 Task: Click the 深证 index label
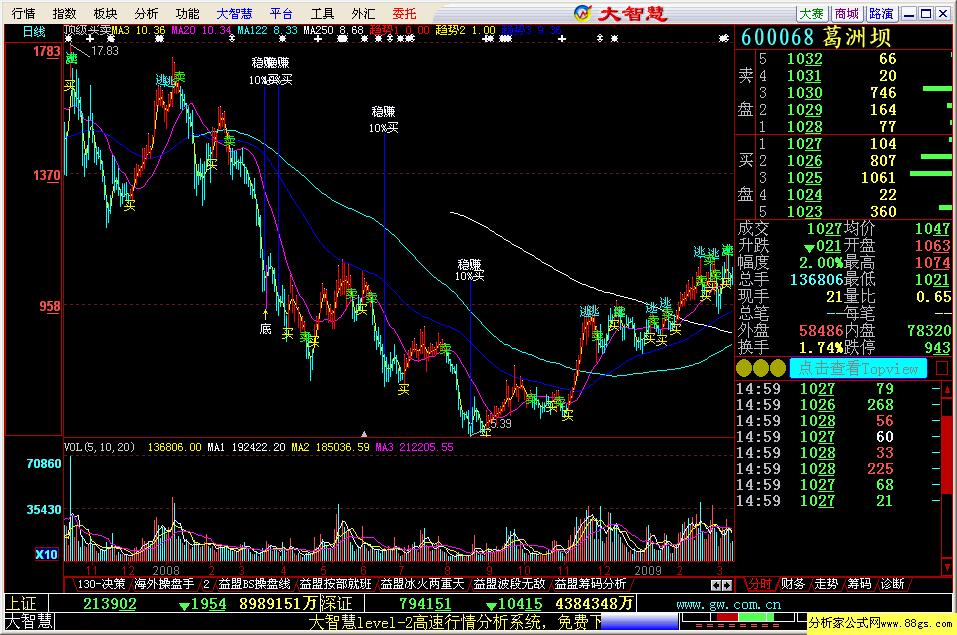pos(337,603)
